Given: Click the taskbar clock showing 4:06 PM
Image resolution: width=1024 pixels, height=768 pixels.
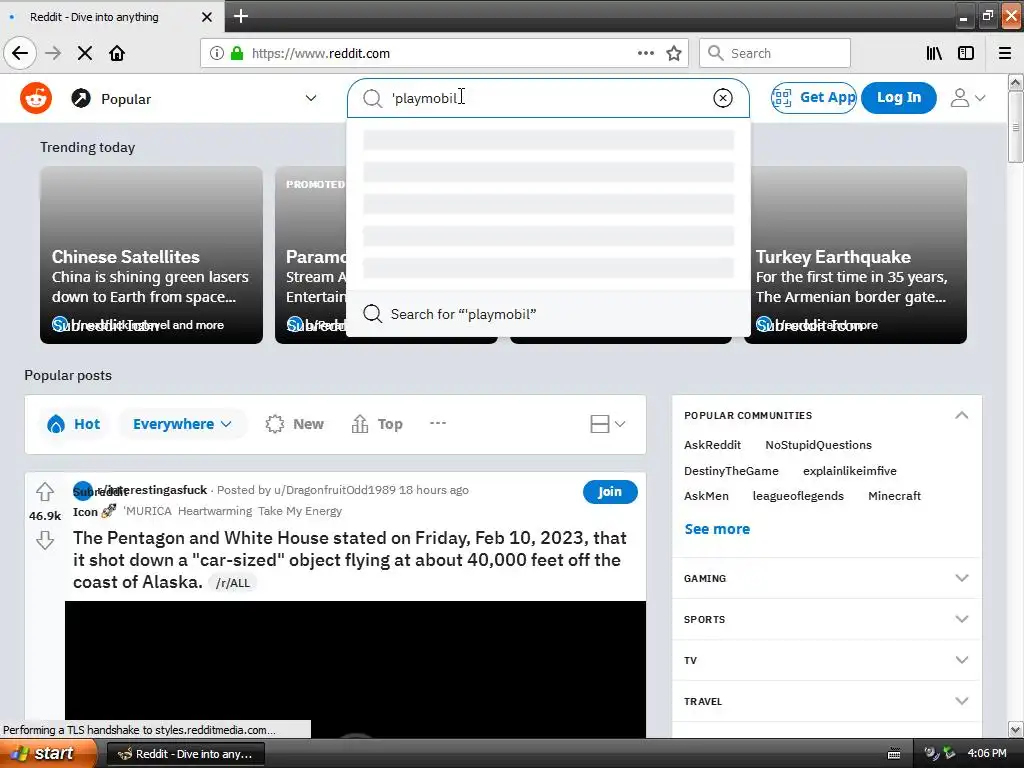Looking at the screenshot, I should [x=987, y=754].
